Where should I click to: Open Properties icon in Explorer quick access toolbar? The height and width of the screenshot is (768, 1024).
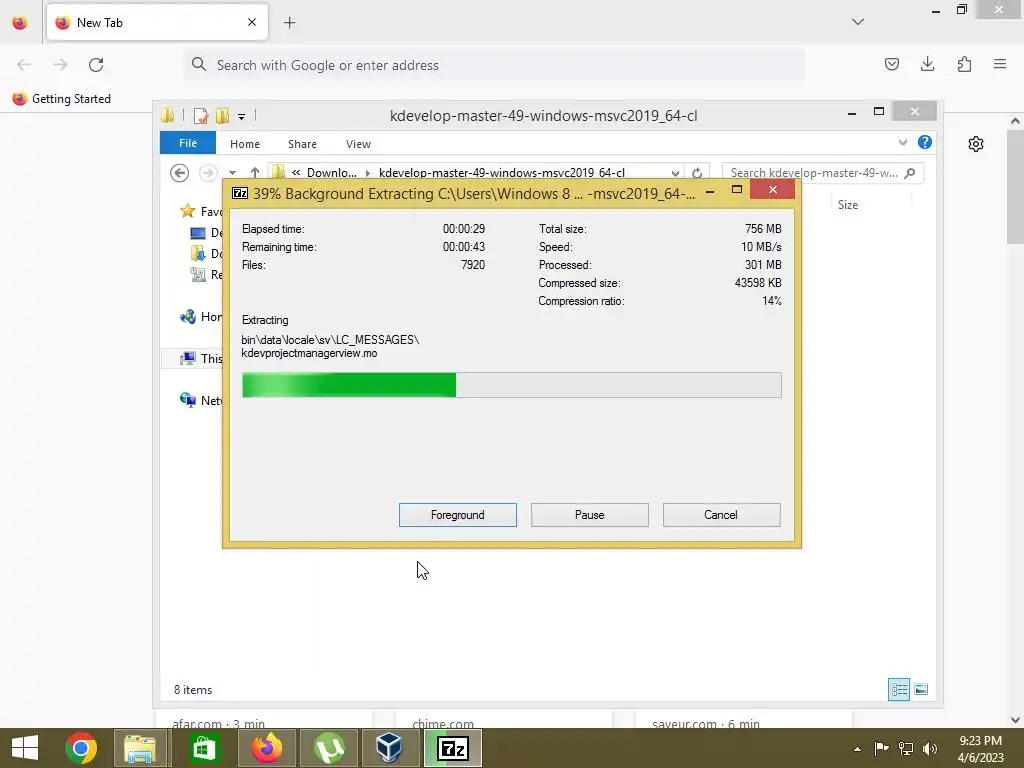coord(200,116)
